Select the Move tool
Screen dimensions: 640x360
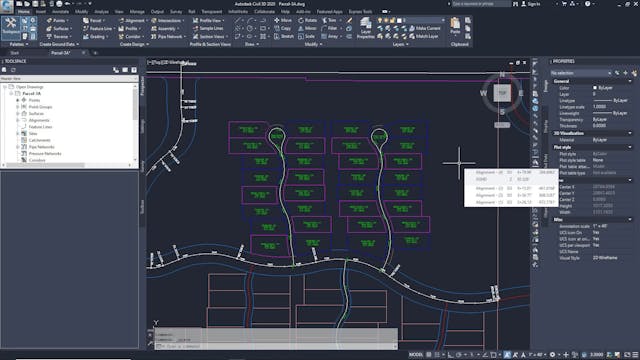[283, 20]
